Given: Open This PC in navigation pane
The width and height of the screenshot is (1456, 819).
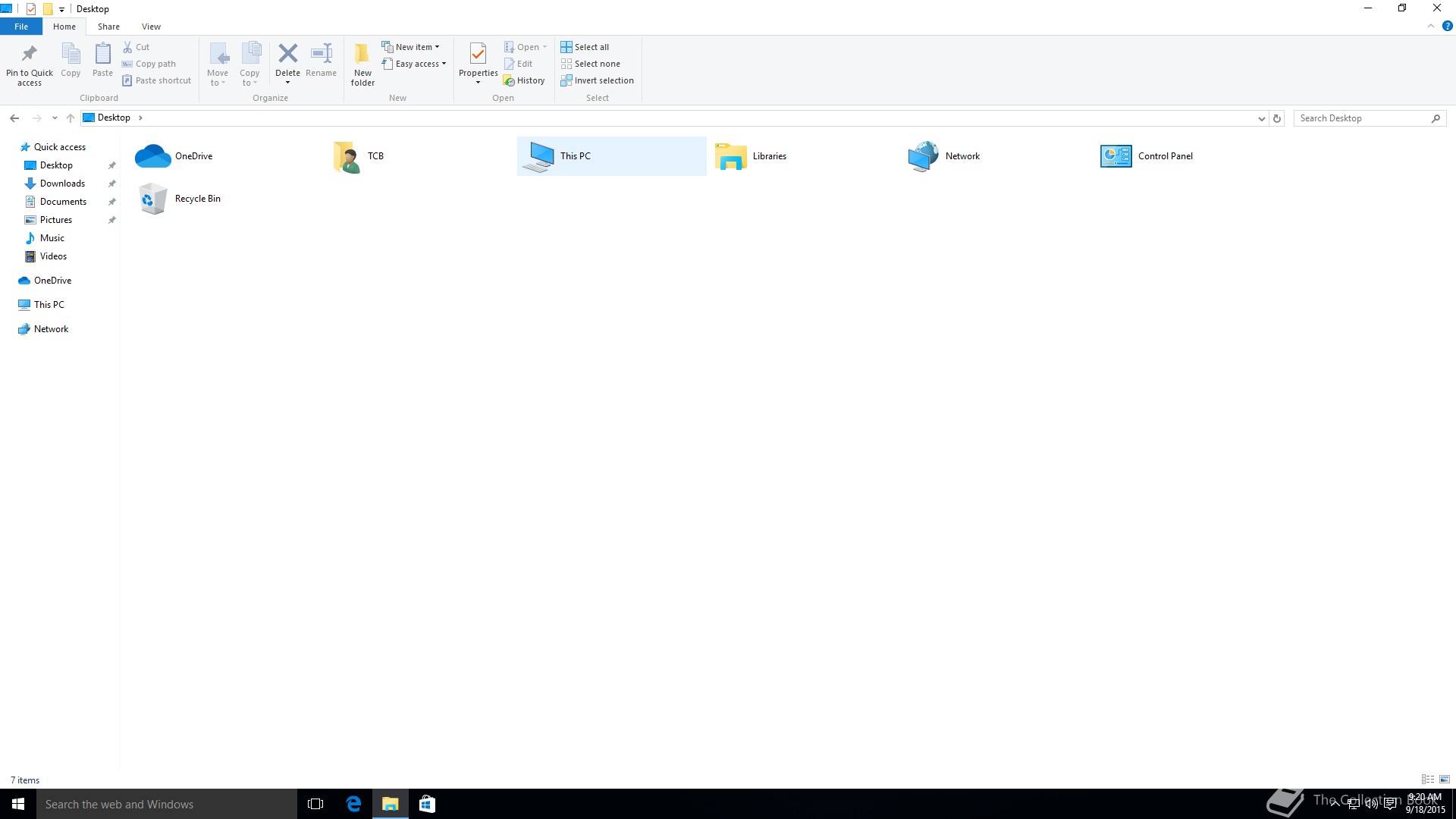Looking at the screenshot, I should pyautogui.click(x=49, y=305).
